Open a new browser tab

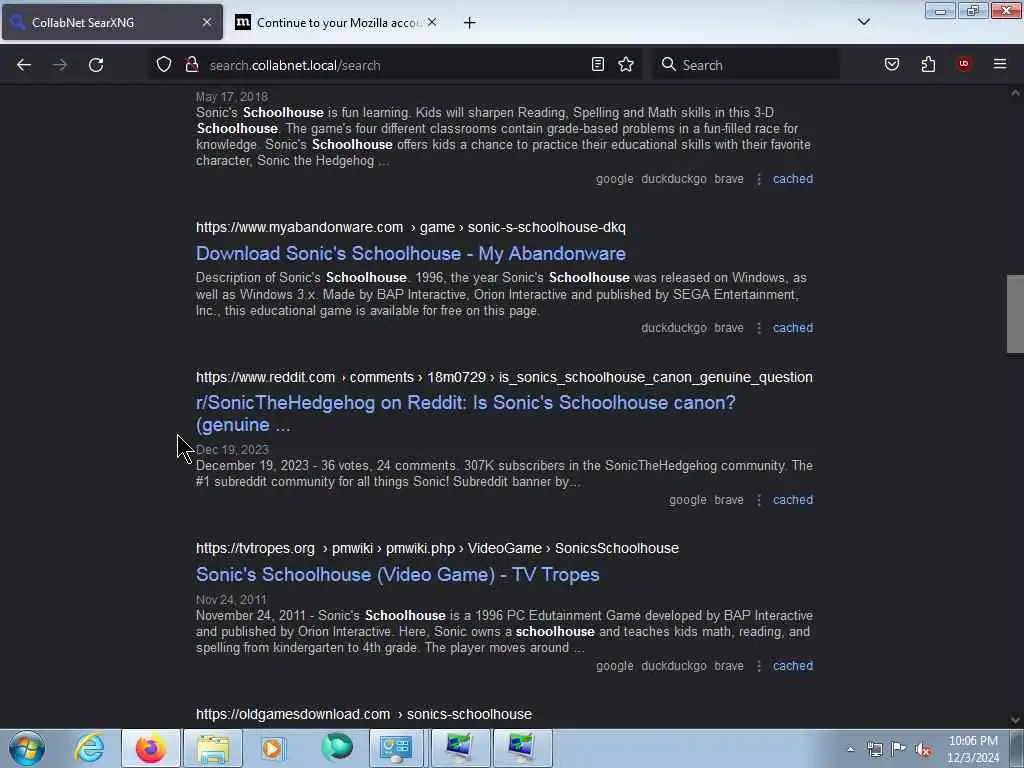470,23
